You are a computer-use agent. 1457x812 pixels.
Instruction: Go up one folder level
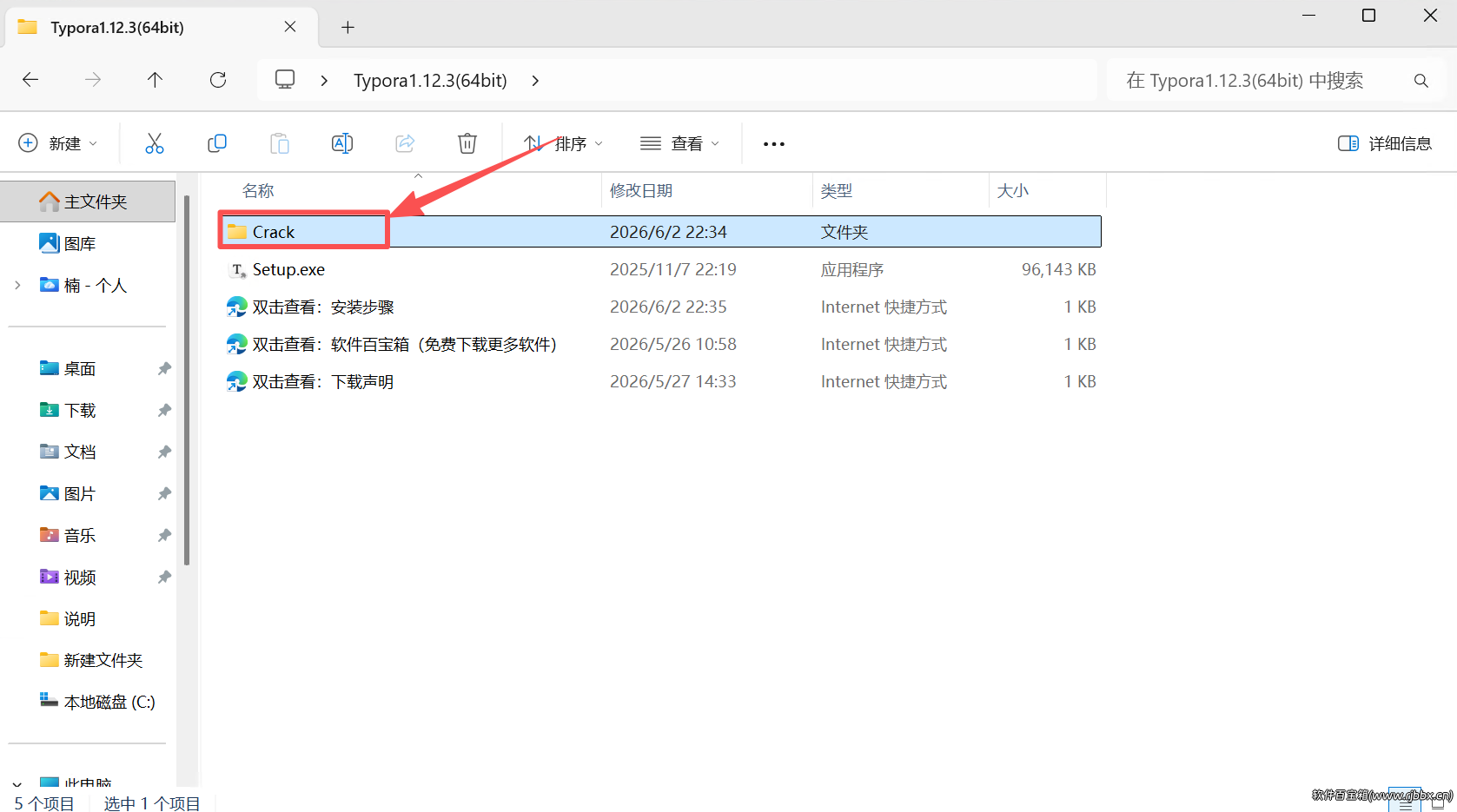(155, 80)
